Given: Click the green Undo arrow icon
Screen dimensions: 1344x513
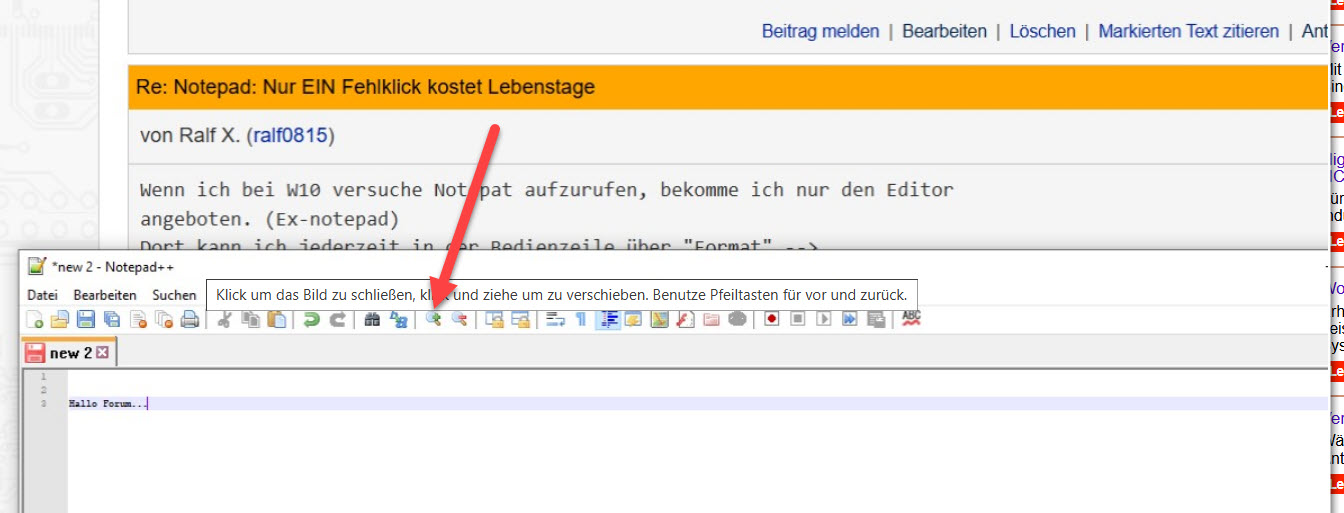Looking at the screenshot, I should point(312,320).
